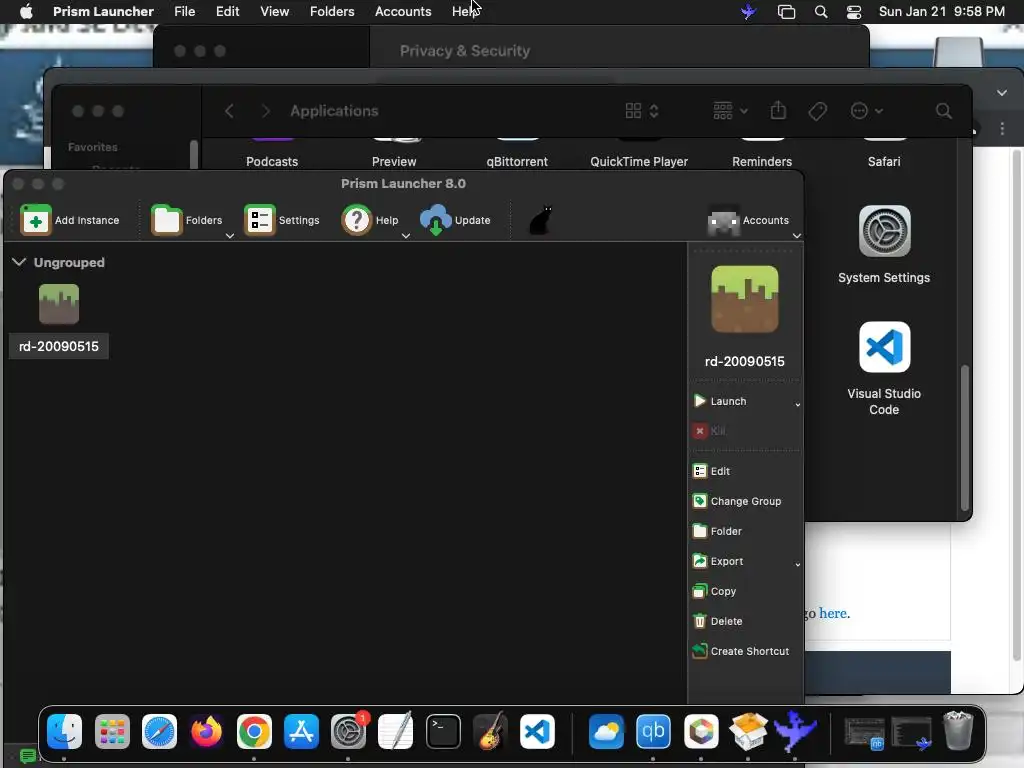The width and height of the screenshot is (1024, 768).
Task: Click Reminders app in Finder window
Action: (761, 161)
